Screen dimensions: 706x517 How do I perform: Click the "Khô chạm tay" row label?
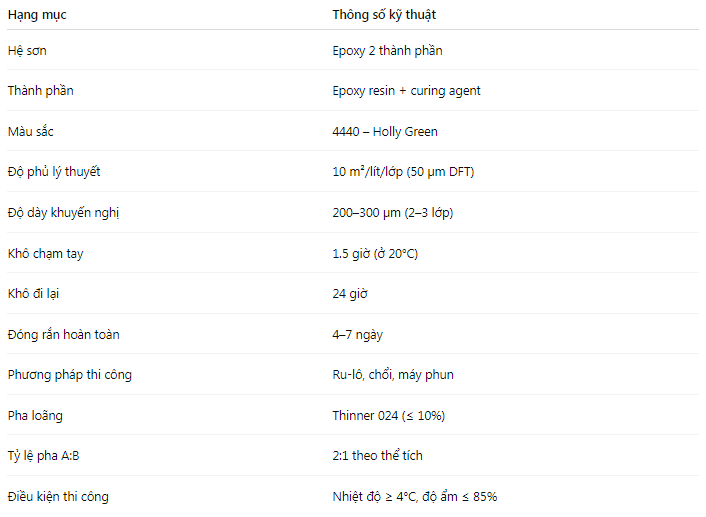coord(45,254)
